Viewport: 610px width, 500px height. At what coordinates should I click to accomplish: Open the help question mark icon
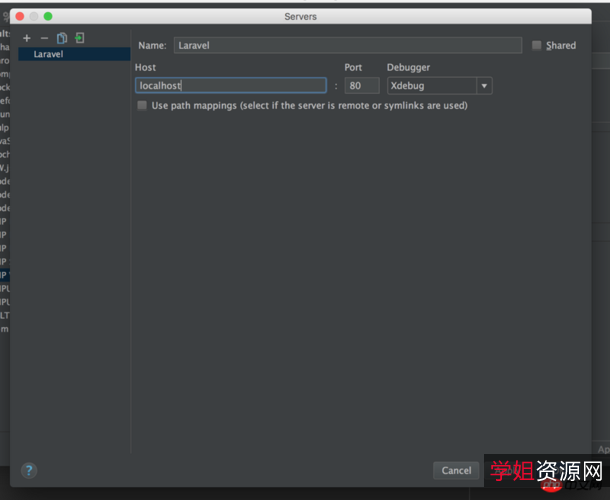[29, 470]
